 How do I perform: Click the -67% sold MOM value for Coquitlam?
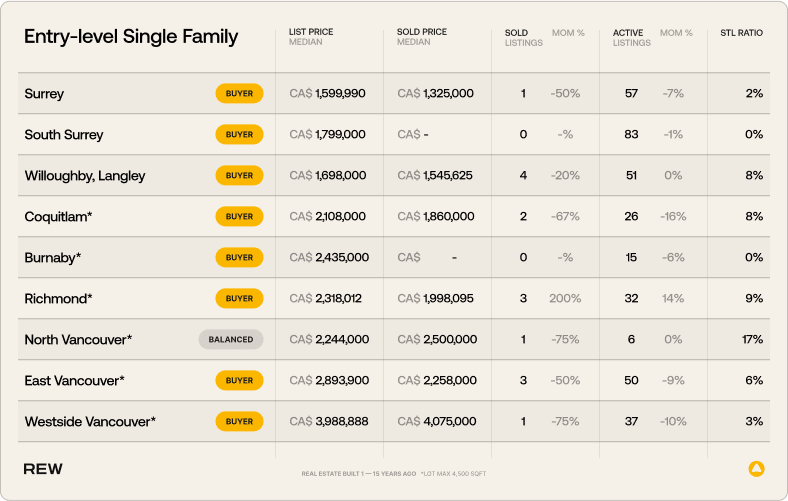(x=565, y=217)
